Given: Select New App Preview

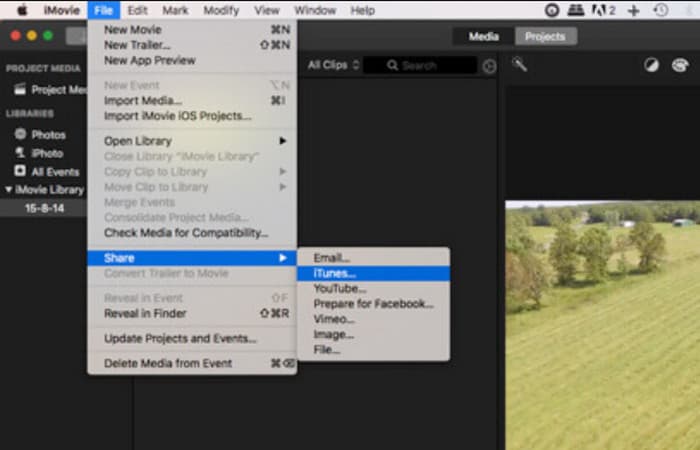Looking at the screenshot, I should pyautogui.click(x=192, y=60).
